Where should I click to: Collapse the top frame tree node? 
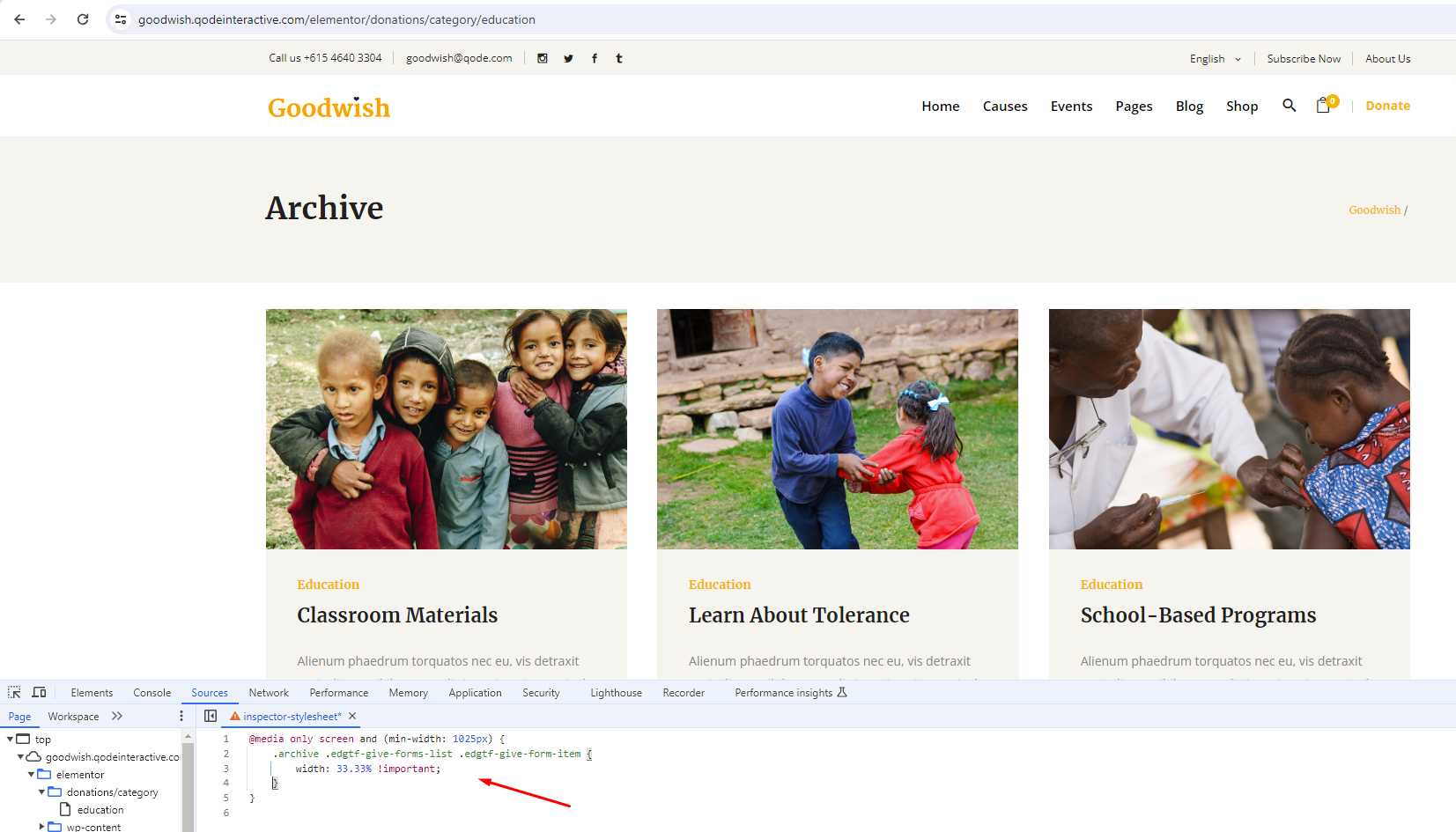(x=10, y=740)
